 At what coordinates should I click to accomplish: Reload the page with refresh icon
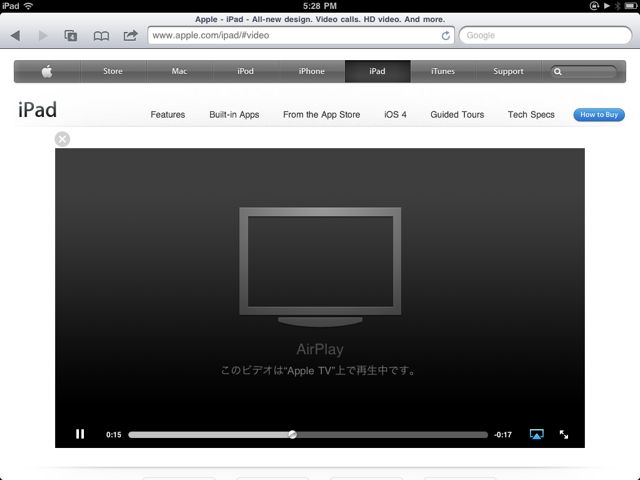[446, 36]
